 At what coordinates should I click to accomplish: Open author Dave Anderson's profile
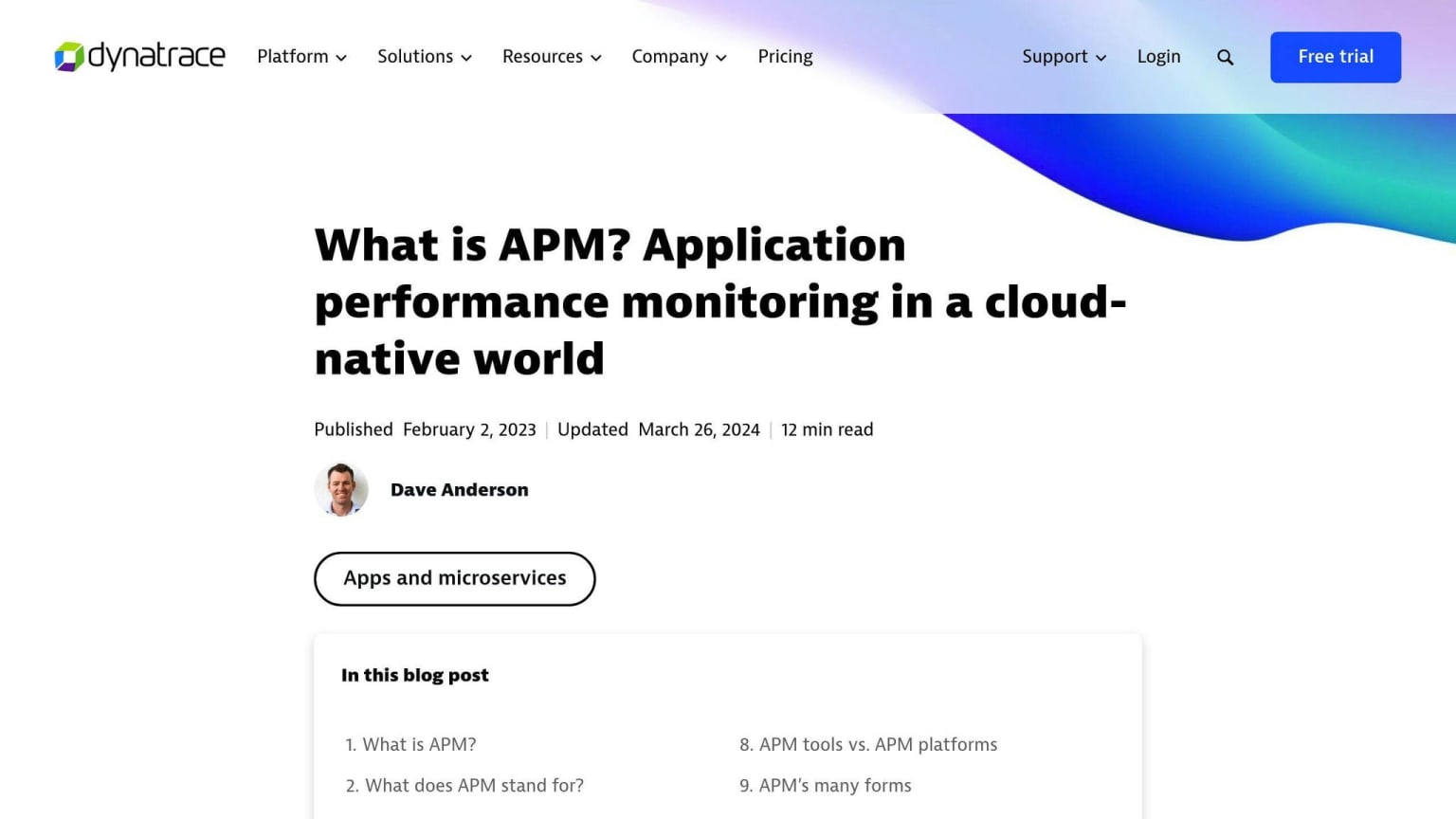(x=459, y=490)
